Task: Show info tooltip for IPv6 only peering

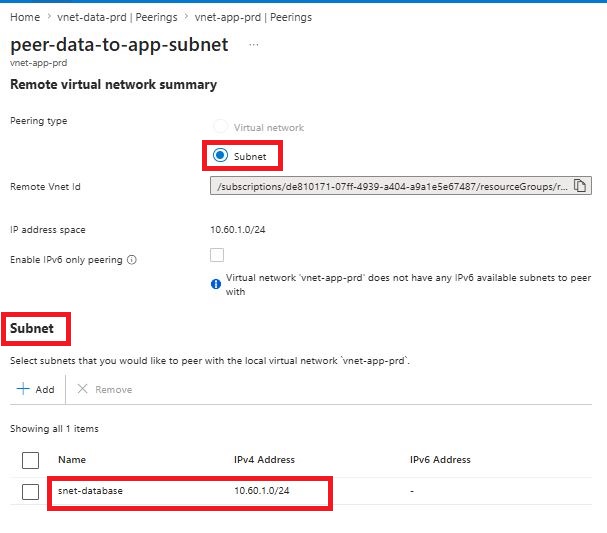Action: pyautogui.click(x=132, y=260)
